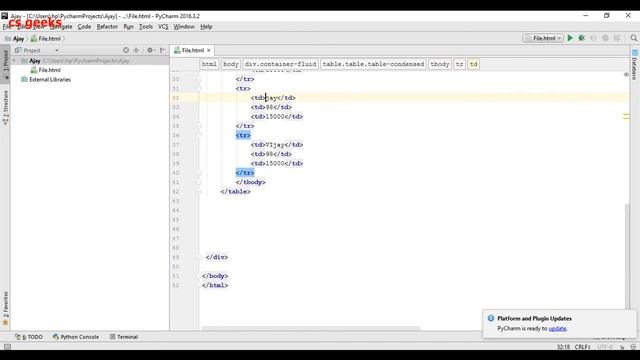Select External Libraries in the project tree
Viewport: 640px width, 360px height.
pyautogui.click(x=50, y=79)
